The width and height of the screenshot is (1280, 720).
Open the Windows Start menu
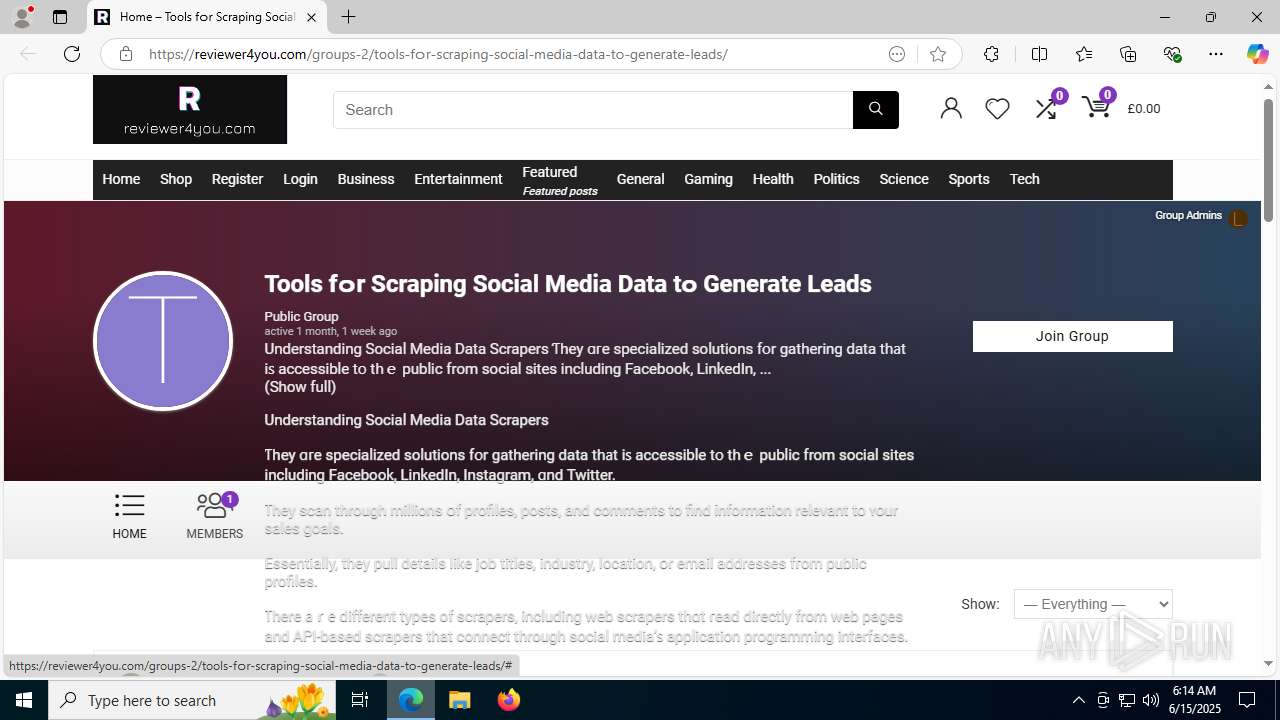24,700
